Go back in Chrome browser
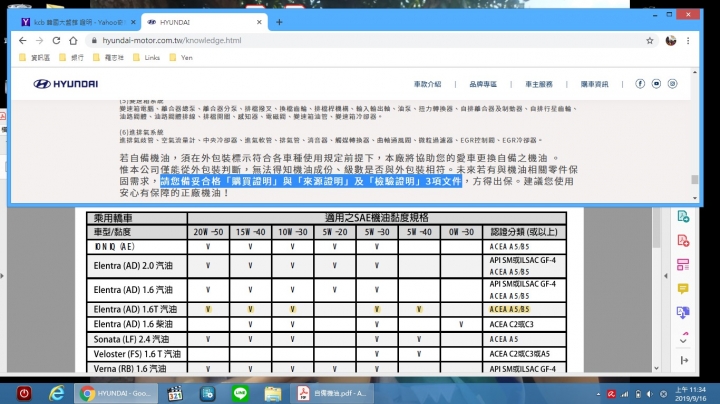The width and height of the screenshot is (720, 404). tap(22, 40)
